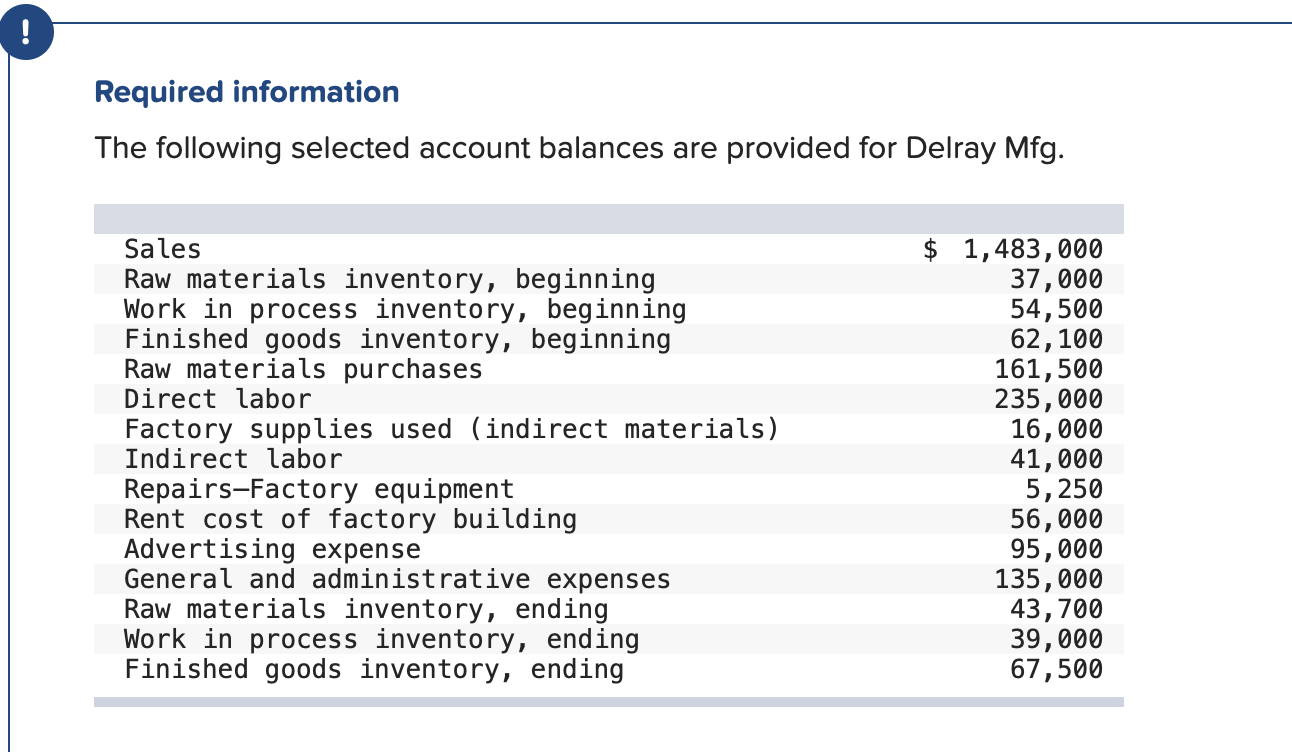Viewport: 1292px width, 752px height.
Task: Select the 235,000 value
Action: (1049, 399)
